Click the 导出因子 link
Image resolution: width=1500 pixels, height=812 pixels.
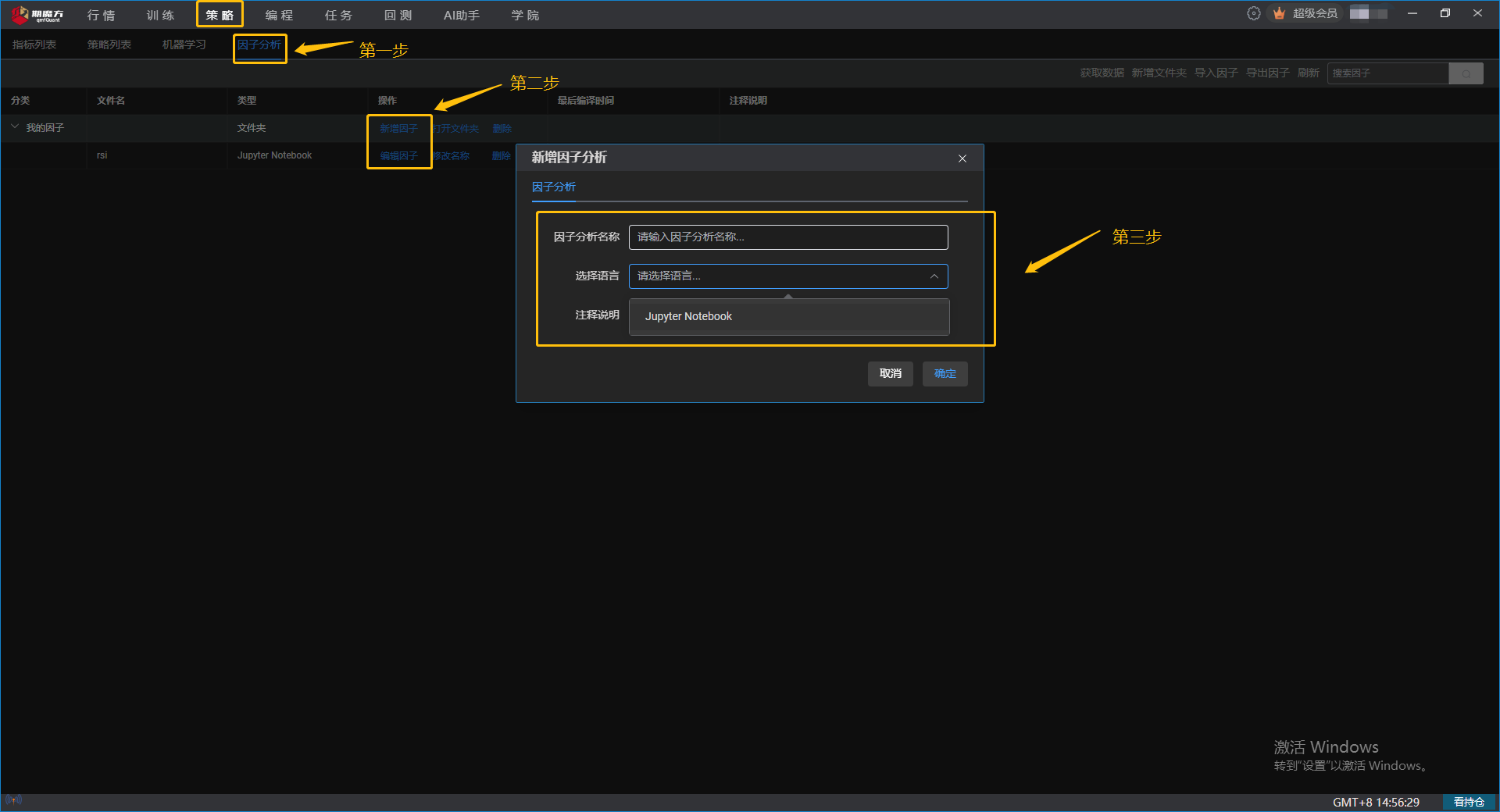[1268, 73]
